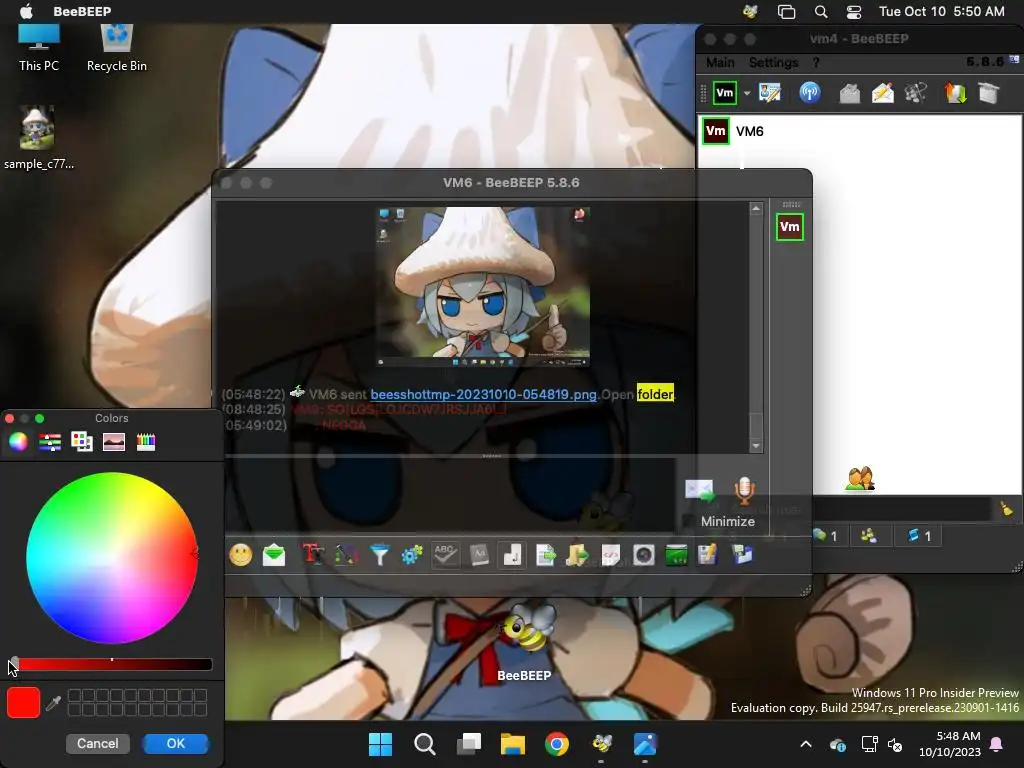Click the screenshot preview image in chat
The image size is (1024, 768).
coord(483,287)
